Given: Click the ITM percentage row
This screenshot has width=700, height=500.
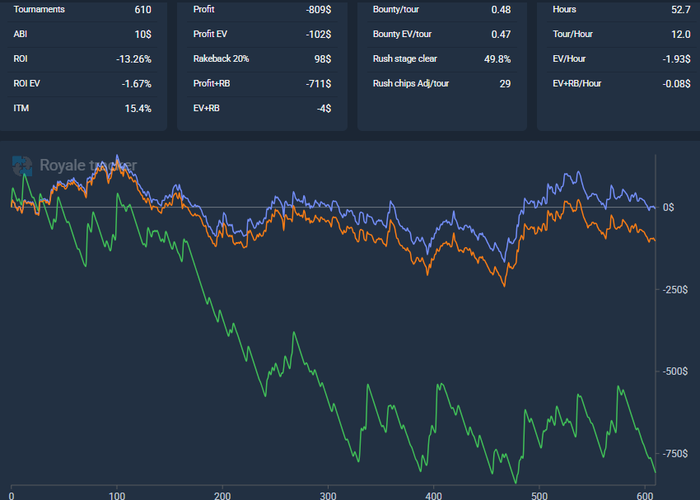Looking at the screenshot, I should 82,107.
